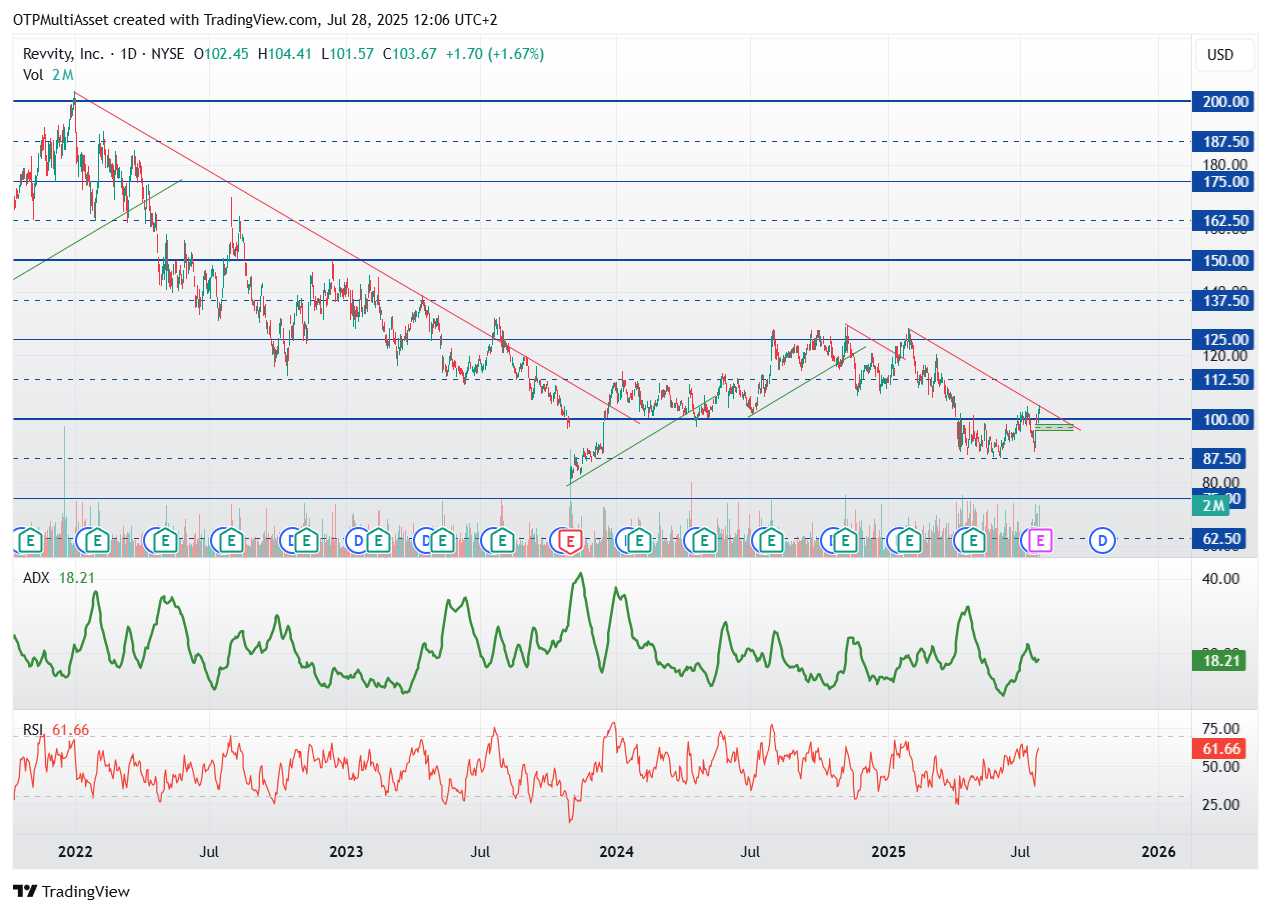Click the future dividend D marker
Screen dimensions: 1271x913
(1103, 541)
